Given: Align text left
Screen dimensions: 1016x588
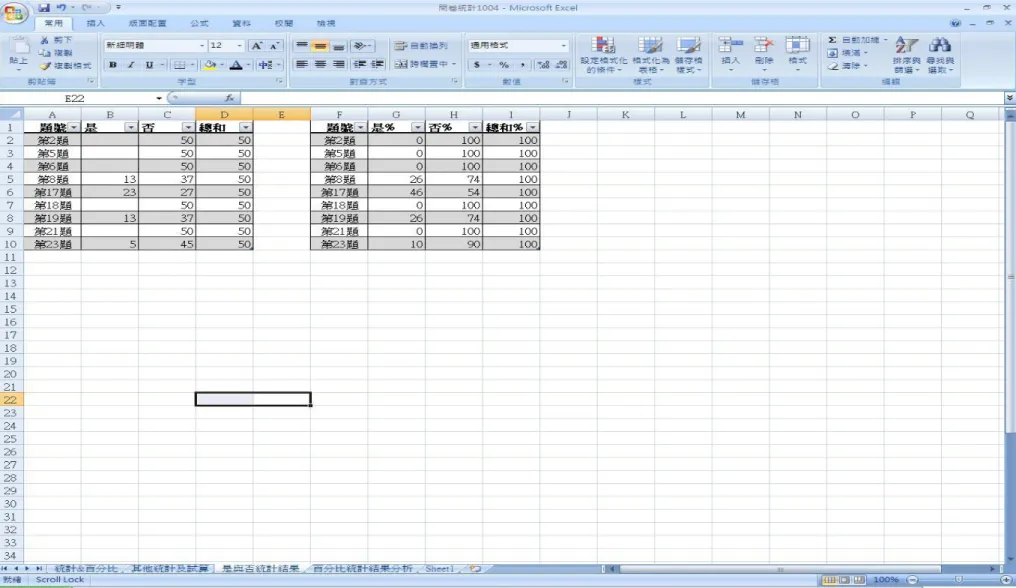Looking at the screenshot, I should click(301, 64).
